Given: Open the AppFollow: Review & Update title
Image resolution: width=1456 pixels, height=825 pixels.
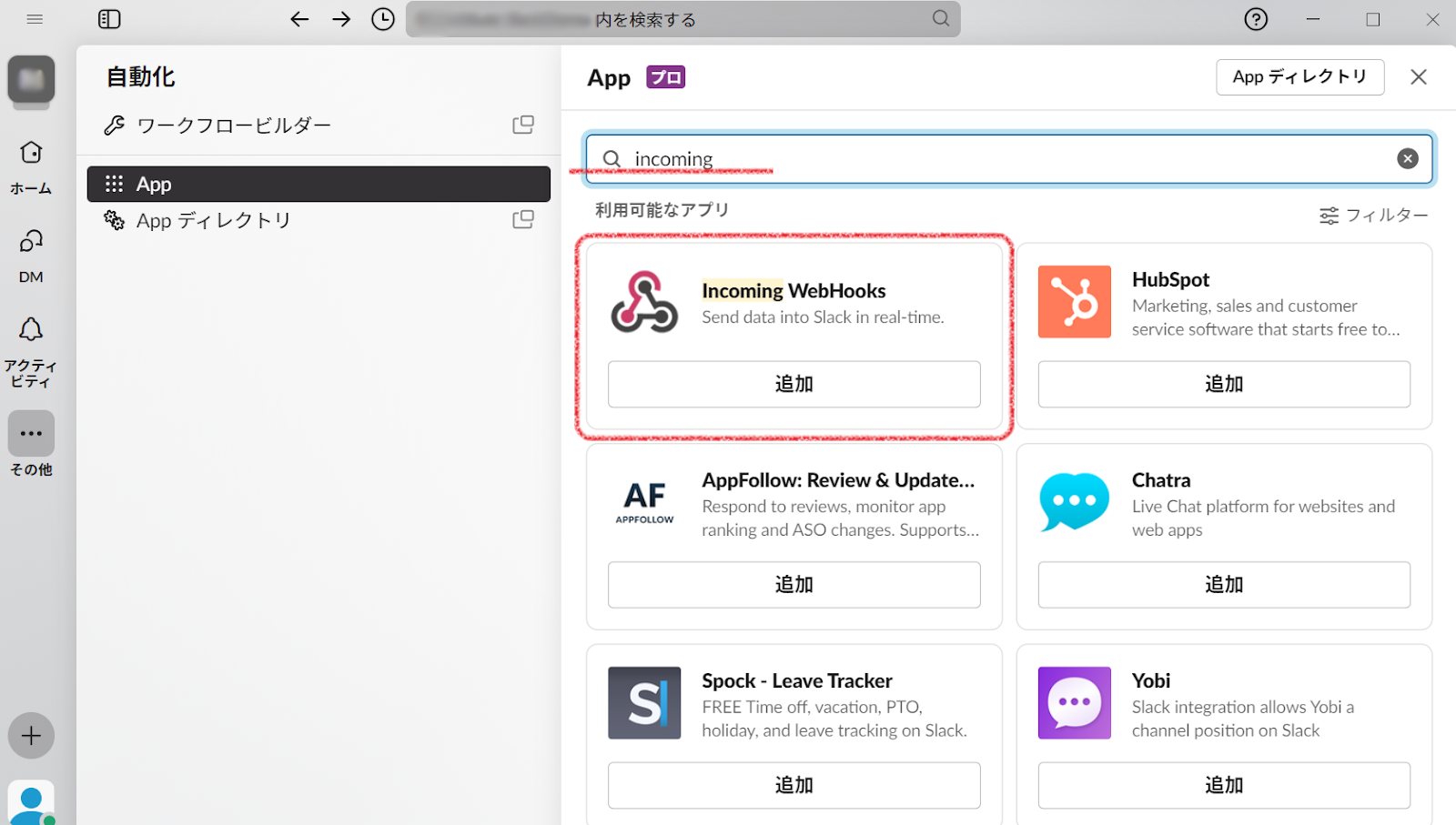Looking at the screenshot, I should [838, 480].
